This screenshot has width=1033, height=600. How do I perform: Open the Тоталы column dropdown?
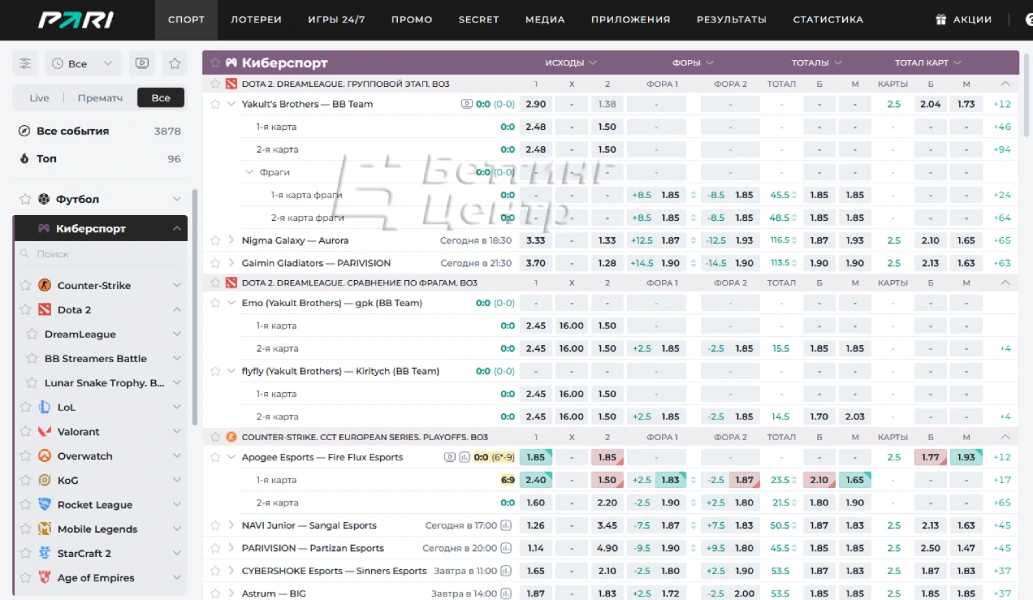tap(816, 63)
